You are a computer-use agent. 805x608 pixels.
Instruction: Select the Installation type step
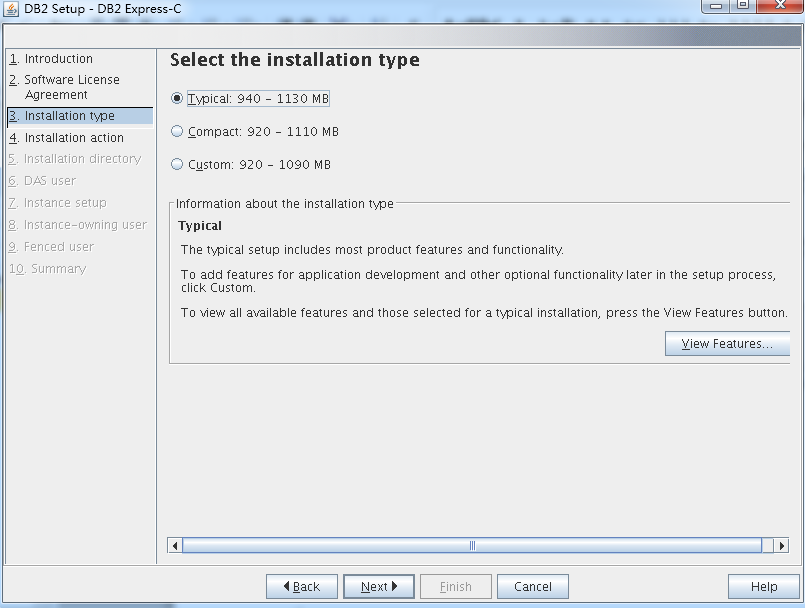(80, 116)
